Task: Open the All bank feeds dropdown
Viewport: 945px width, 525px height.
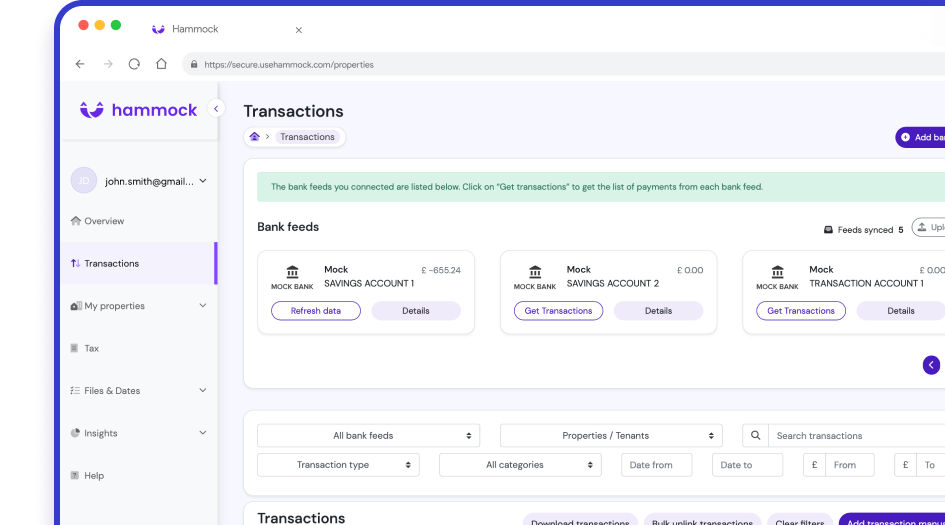Action: [368, 436]
